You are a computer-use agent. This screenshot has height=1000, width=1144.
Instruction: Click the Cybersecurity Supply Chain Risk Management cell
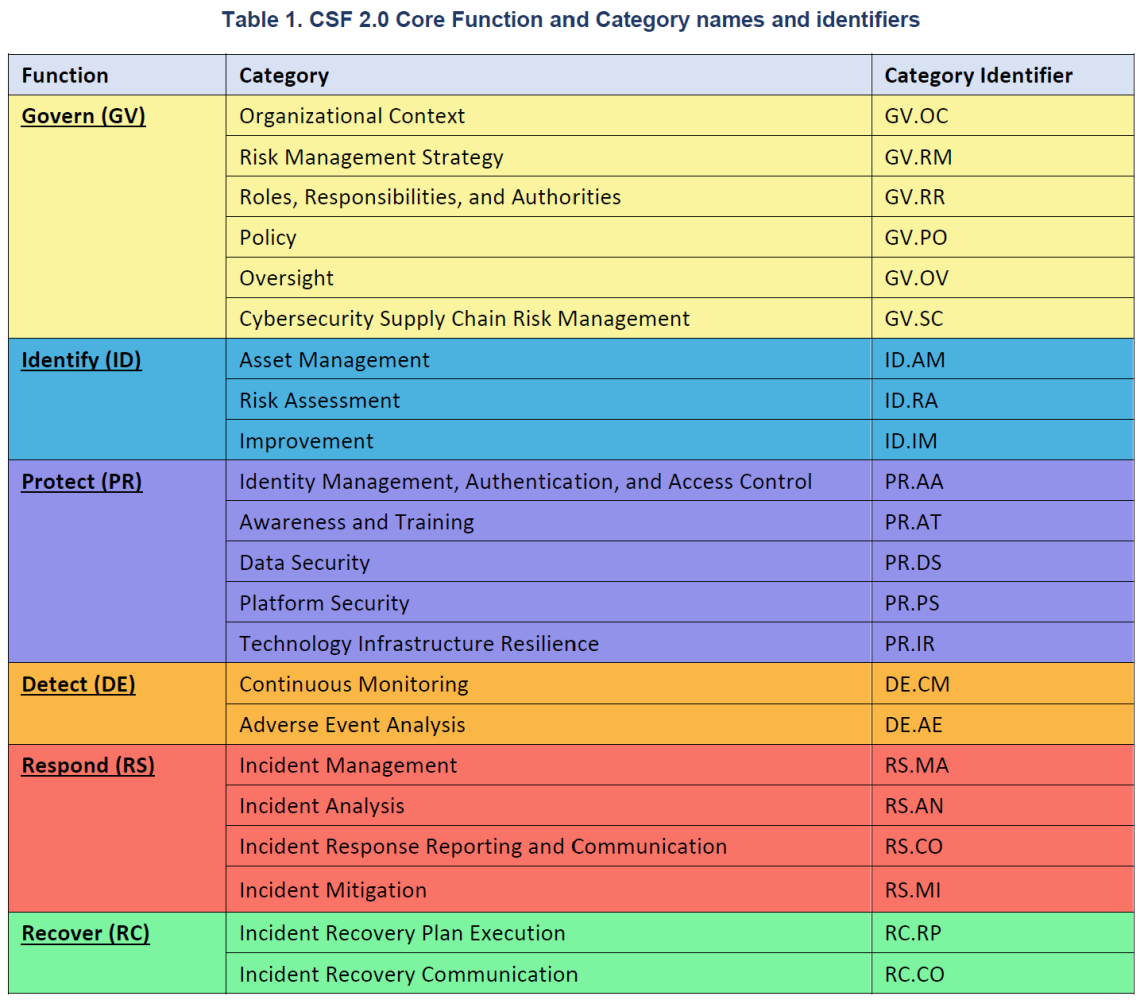[549, 318]
